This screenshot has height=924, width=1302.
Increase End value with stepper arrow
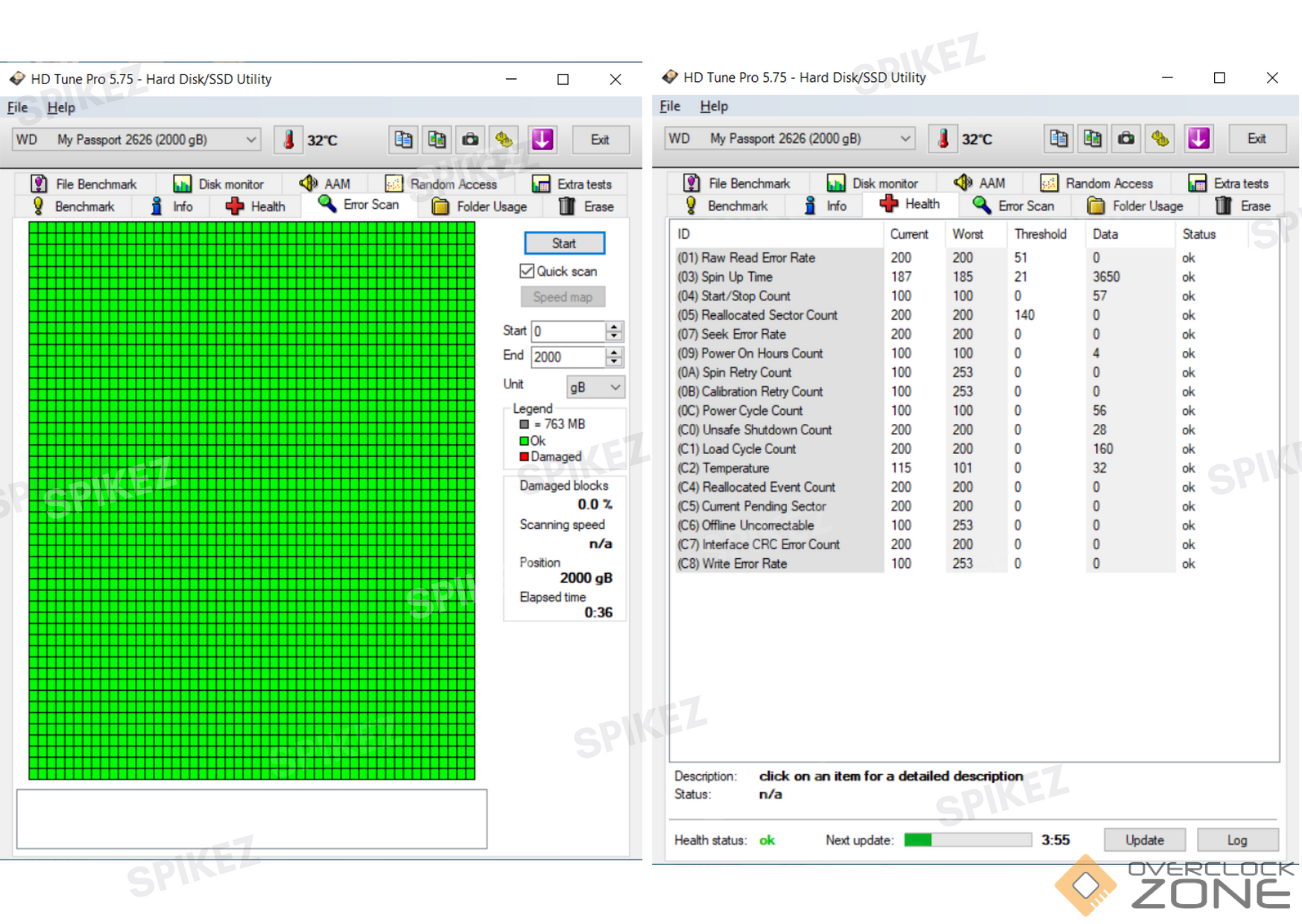point(614,352)
